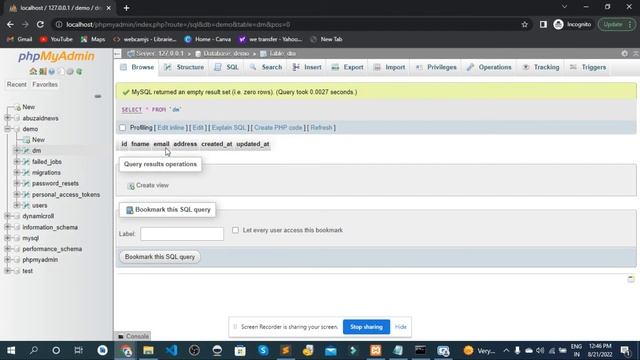
Task: Open Skype from the taskbar
Action: click(263, 350)
